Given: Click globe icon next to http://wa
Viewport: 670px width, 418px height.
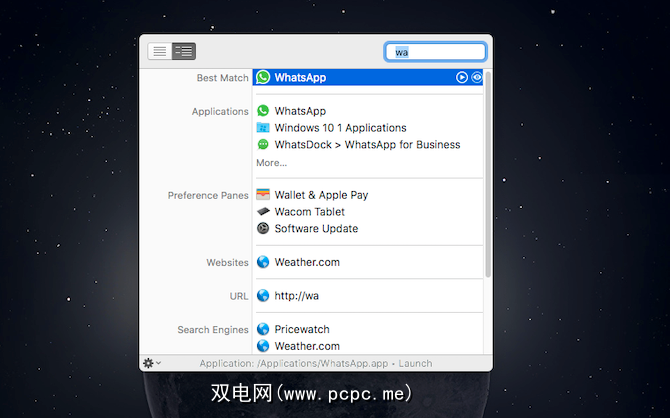Looking at the screenshot, I should pos(263,296).
